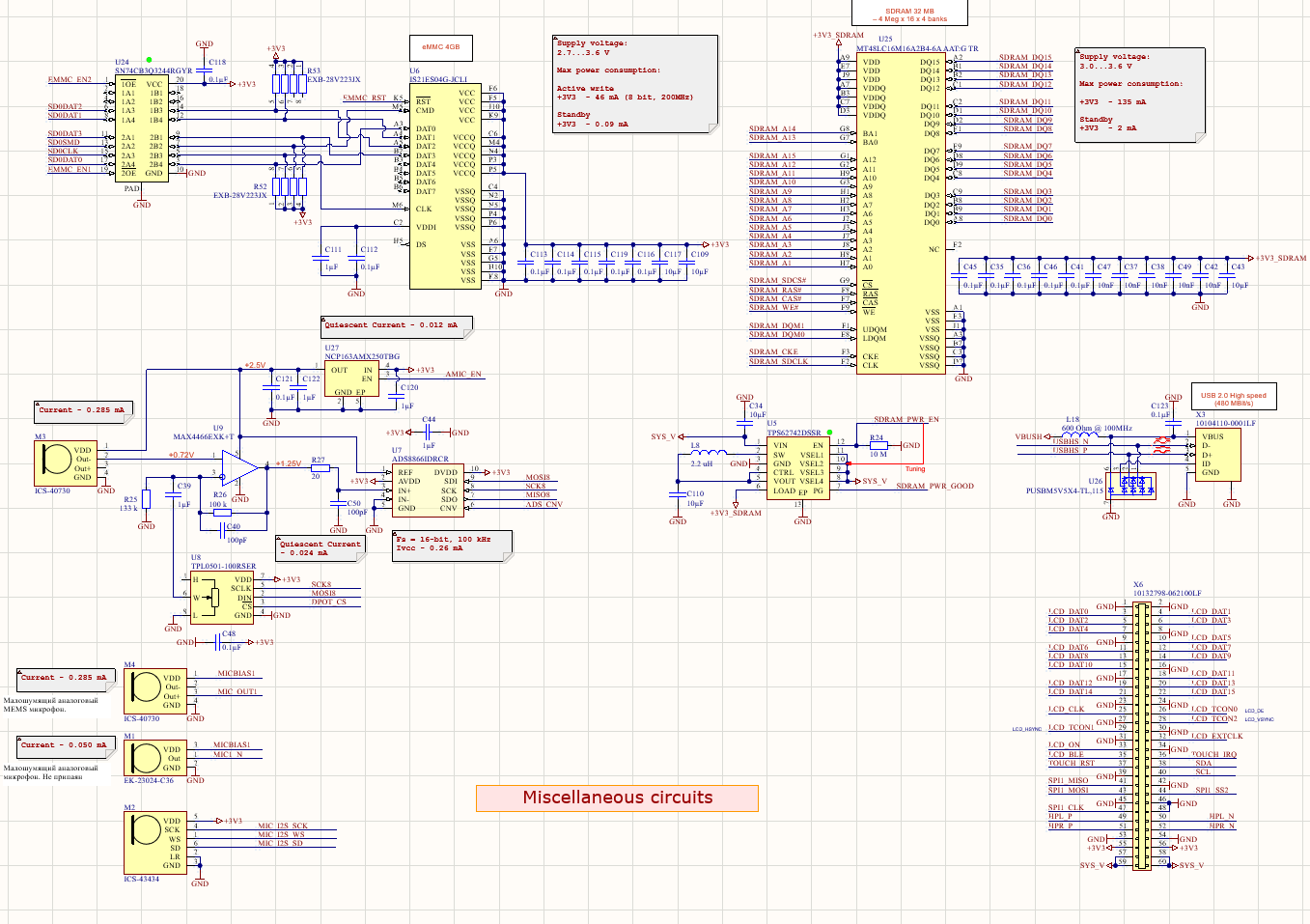Screen dimensions: 1310x924
Task: Click the 'Quiescent Current - 0.012 mA' note
Action: [397, 325]
